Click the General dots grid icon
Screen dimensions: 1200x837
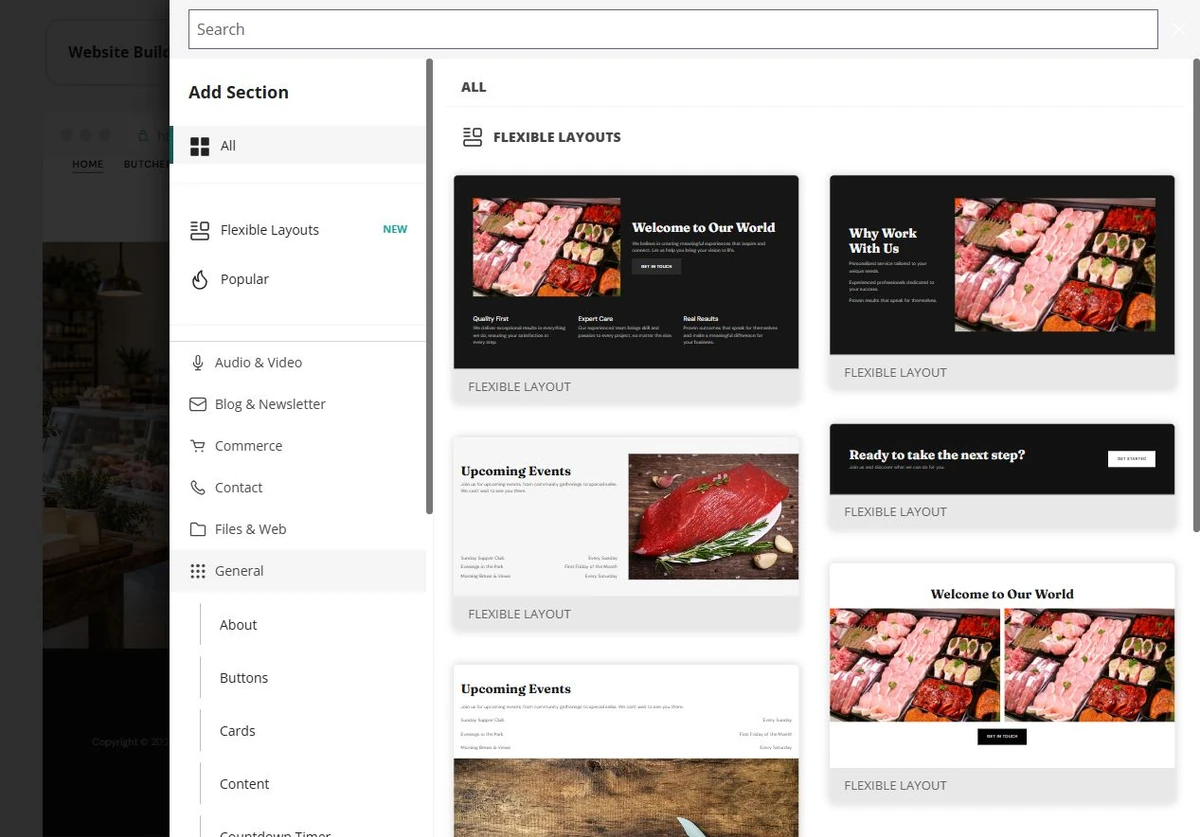coord(198,571)
